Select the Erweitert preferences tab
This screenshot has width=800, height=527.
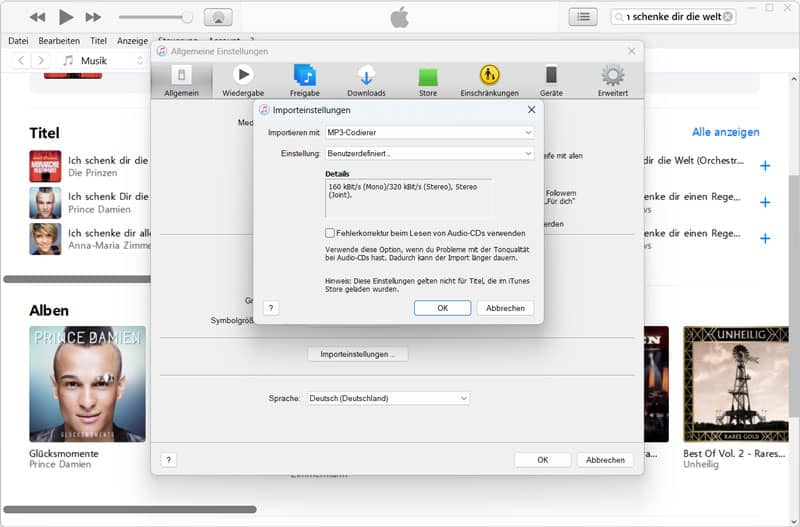613,81
